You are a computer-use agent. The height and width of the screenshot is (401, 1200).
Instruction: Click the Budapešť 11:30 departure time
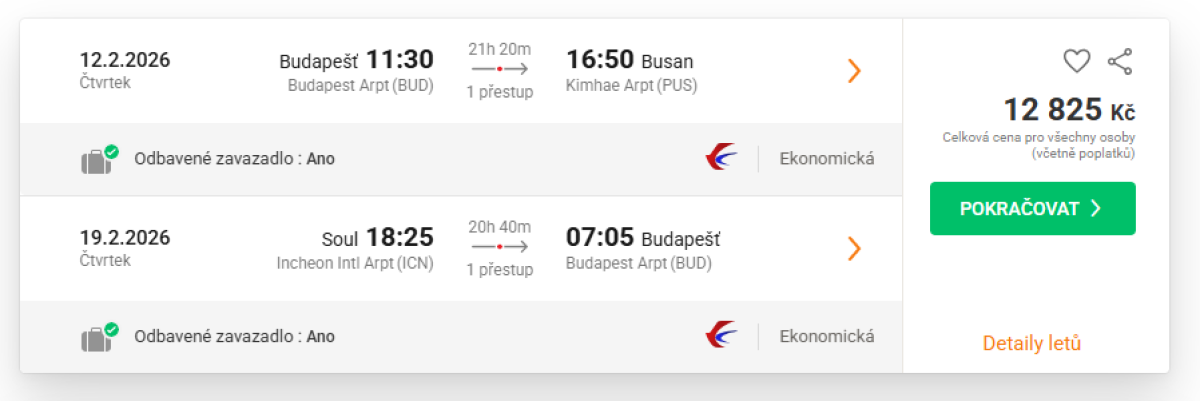[399, 60]
